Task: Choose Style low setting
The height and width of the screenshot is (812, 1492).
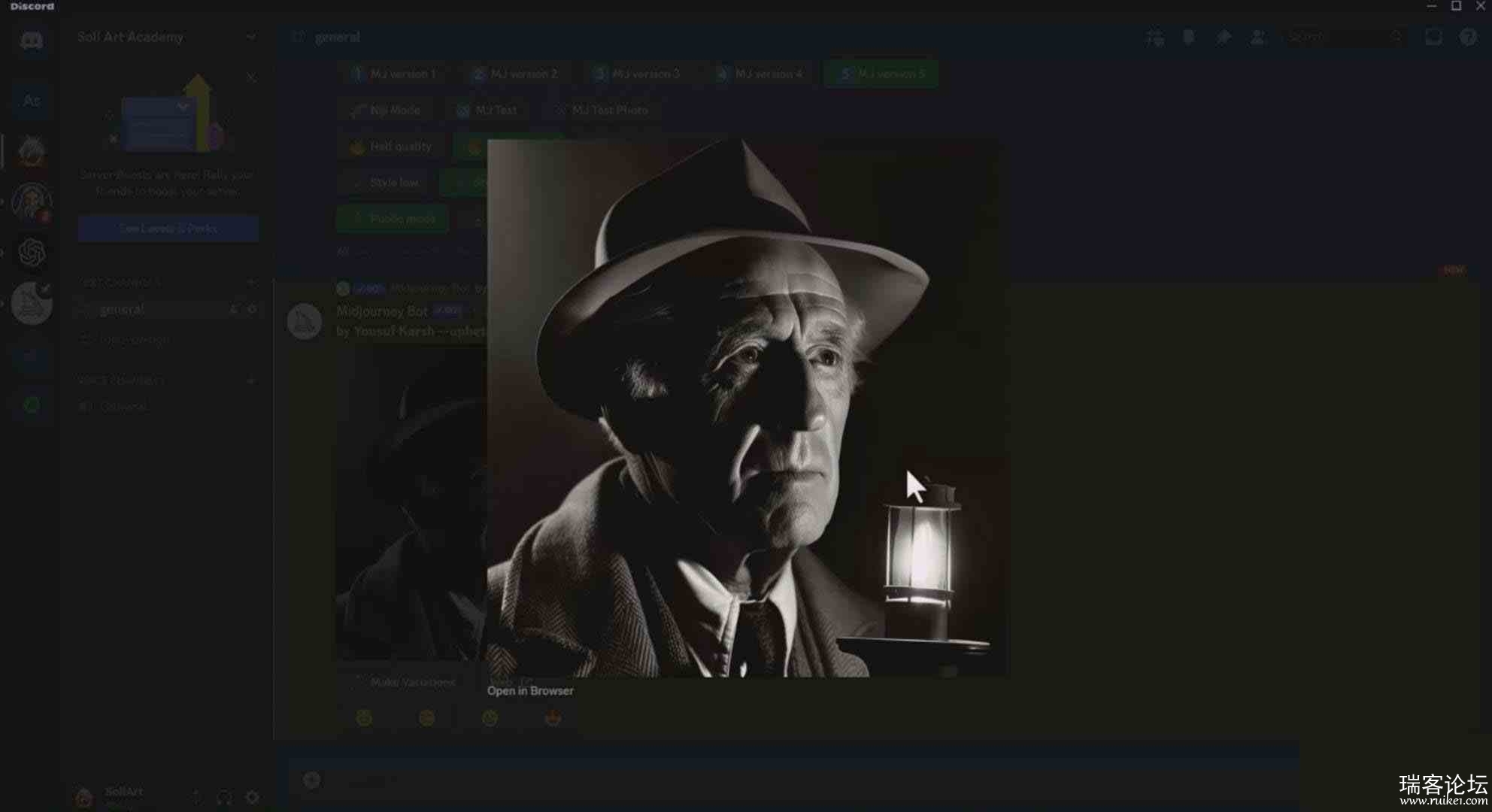Action: 384,183
